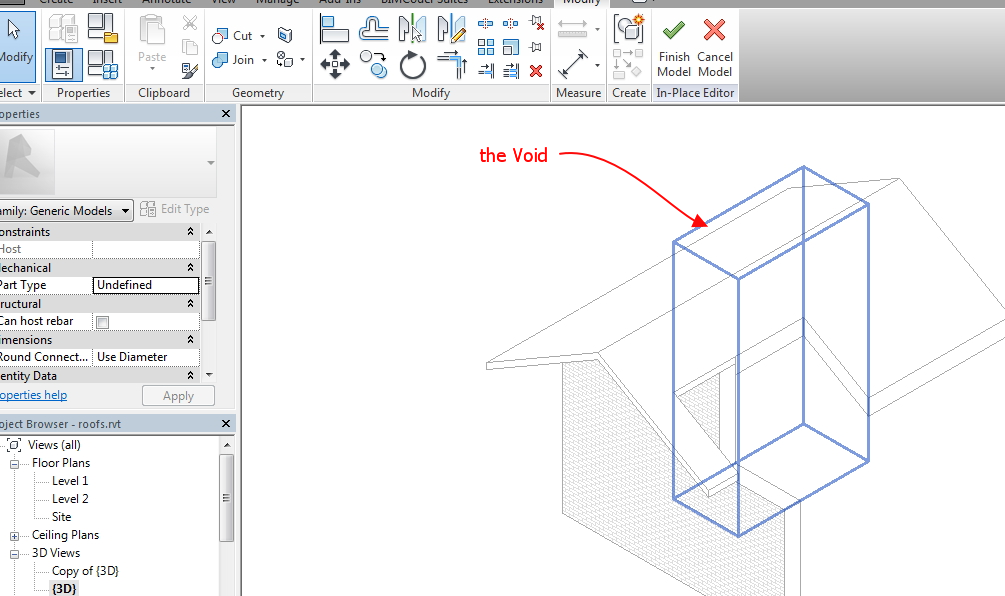This screenshot has width=1005, height=596.
Task: Choose Mirror - Draw Axis tool
Action: (451, 28)
